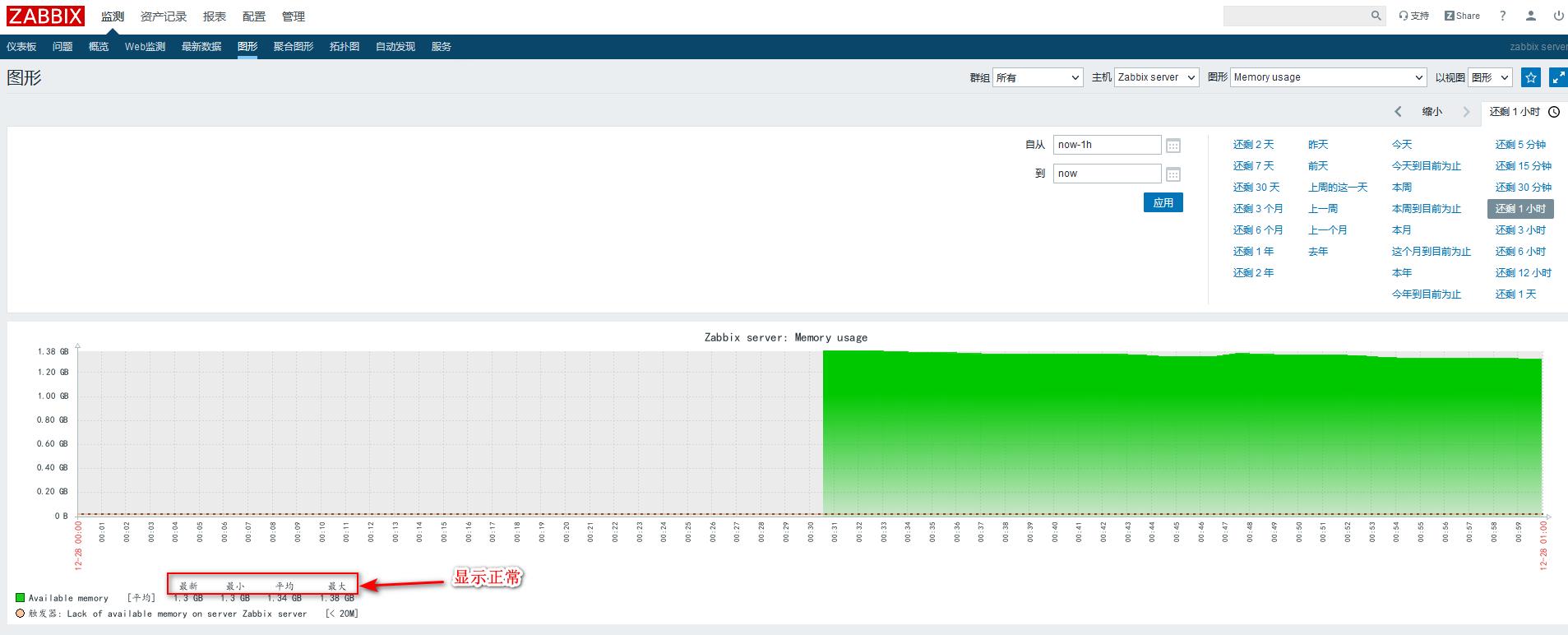Select time range 上周的这一天
The height and width of the screenshot is (635, 1568).
1338,187
